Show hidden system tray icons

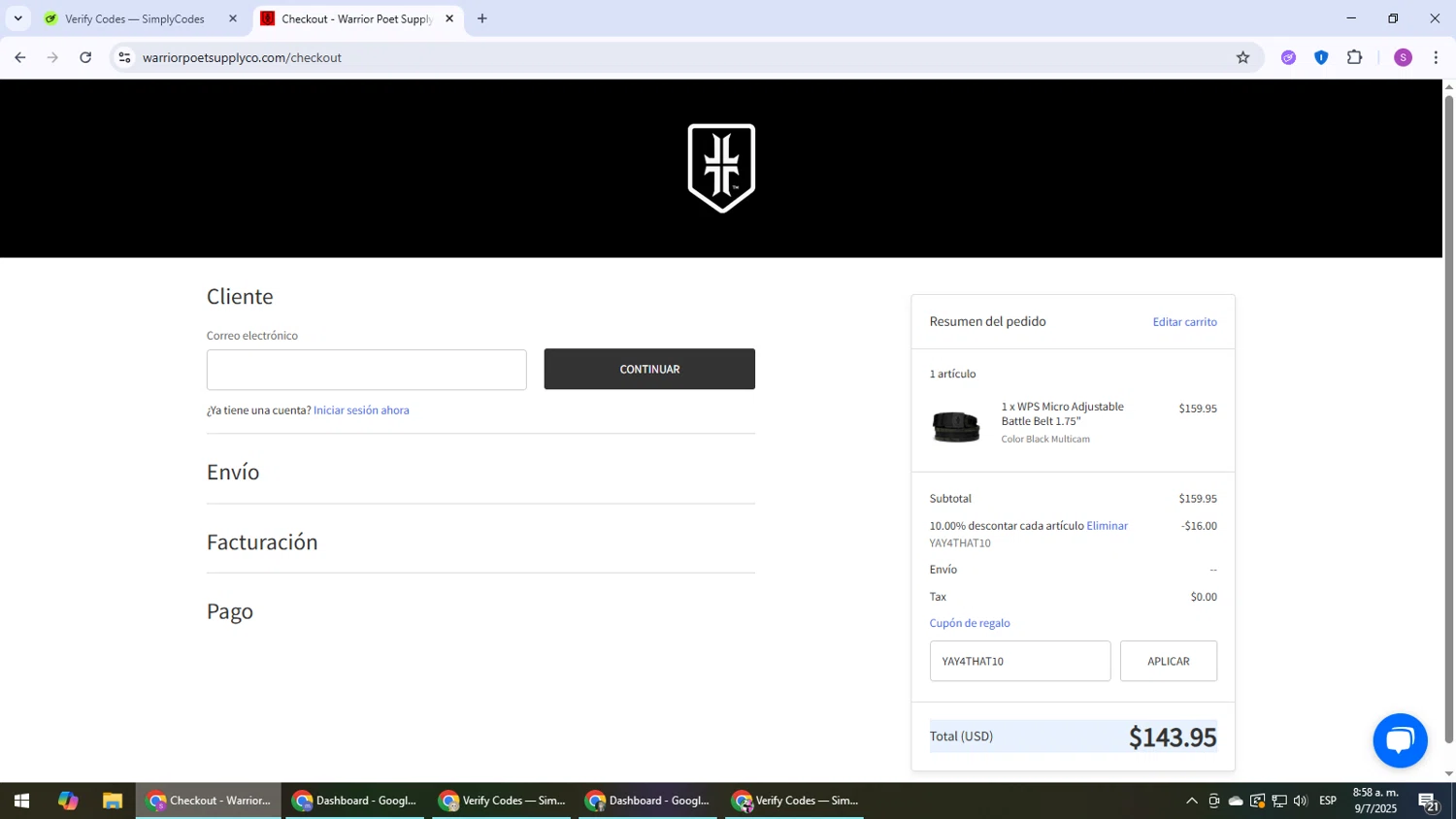tap(1191, 801)
